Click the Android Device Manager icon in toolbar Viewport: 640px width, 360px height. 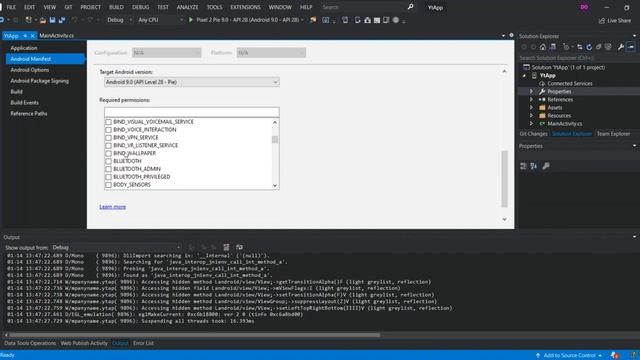click(x=358, y=20)
